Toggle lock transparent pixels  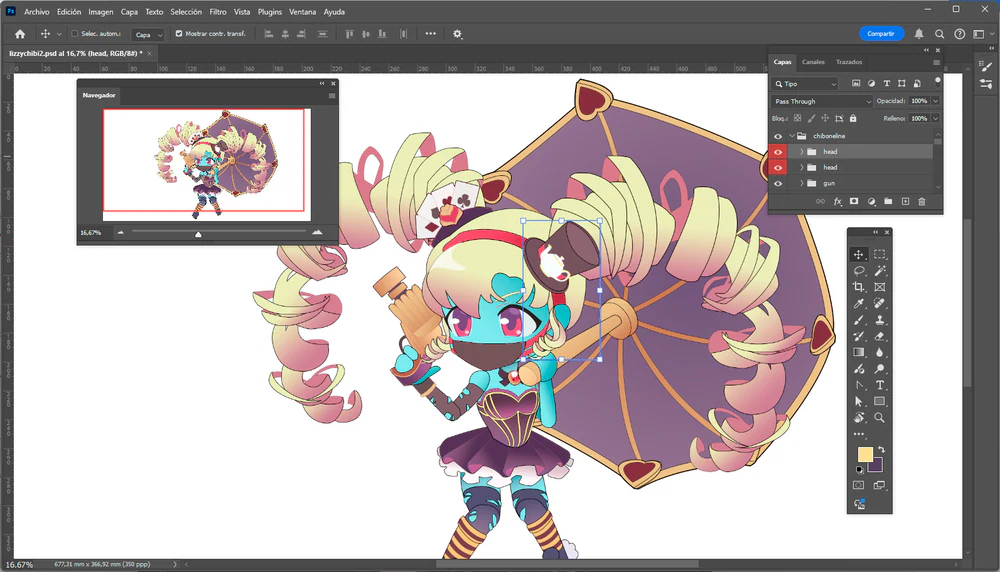(797, 118)
